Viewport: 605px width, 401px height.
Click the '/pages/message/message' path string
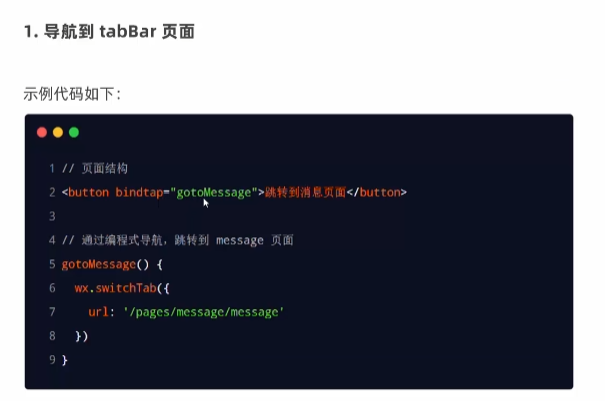(x=204, y=312)
